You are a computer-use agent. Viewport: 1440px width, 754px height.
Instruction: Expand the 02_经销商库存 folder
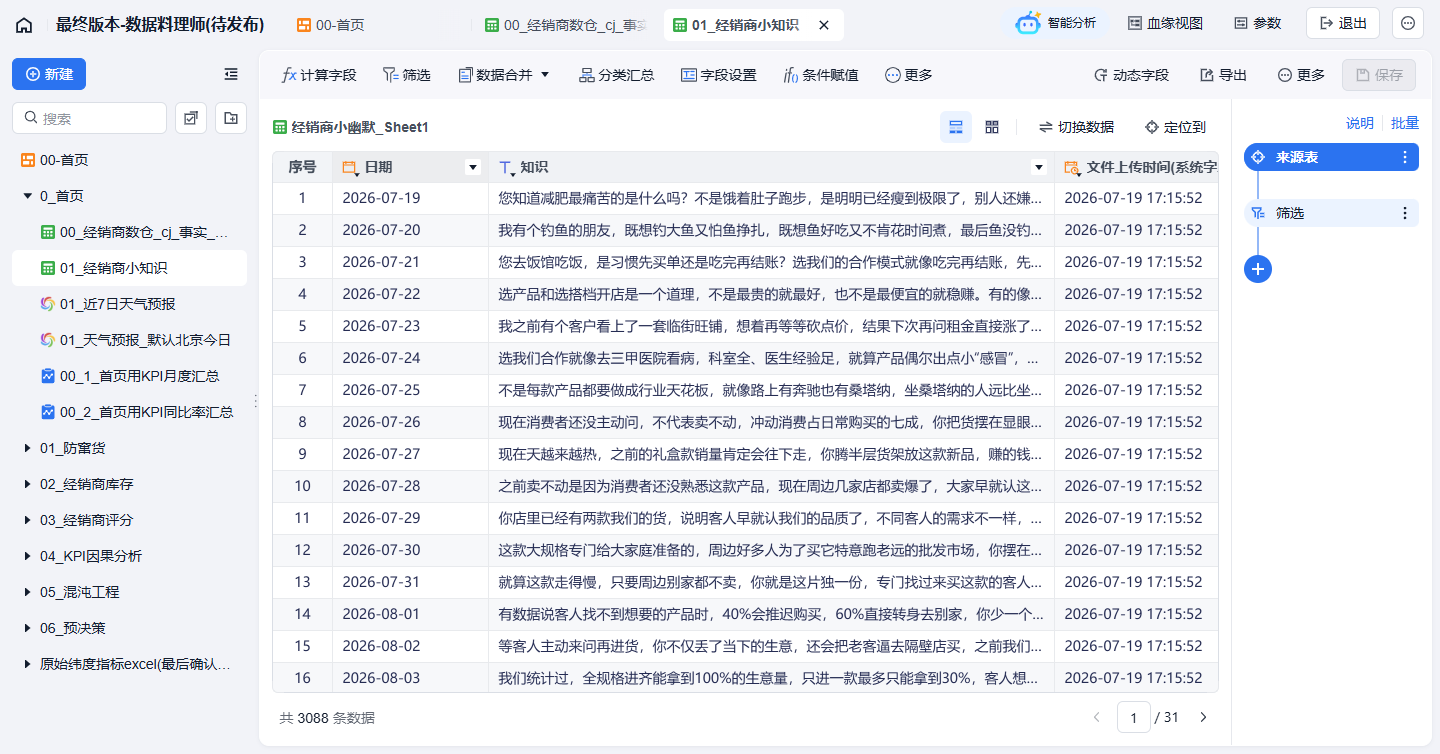pos(28,484)
